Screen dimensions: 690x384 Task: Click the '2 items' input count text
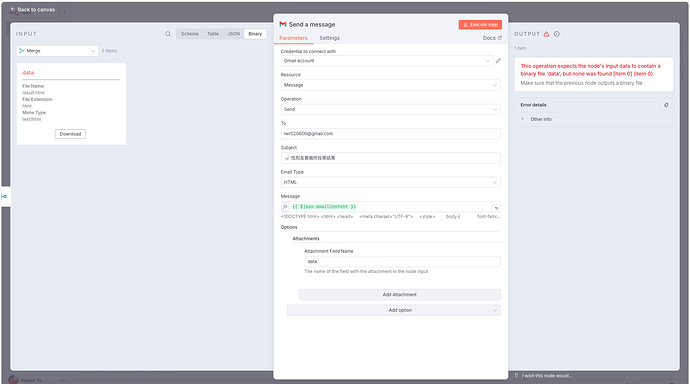point(109,51)
